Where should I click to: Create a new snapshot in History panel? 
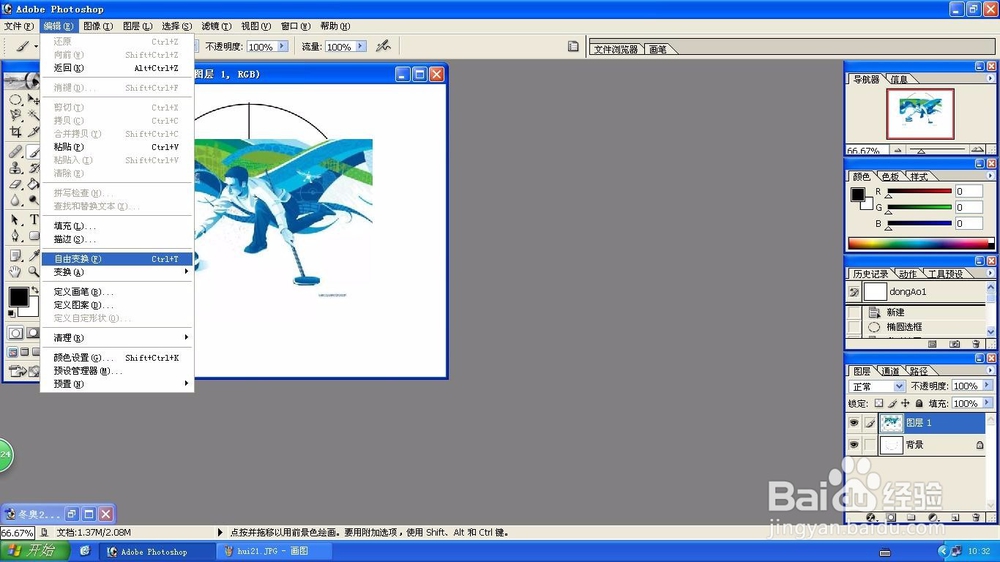(x=954, y=344)
